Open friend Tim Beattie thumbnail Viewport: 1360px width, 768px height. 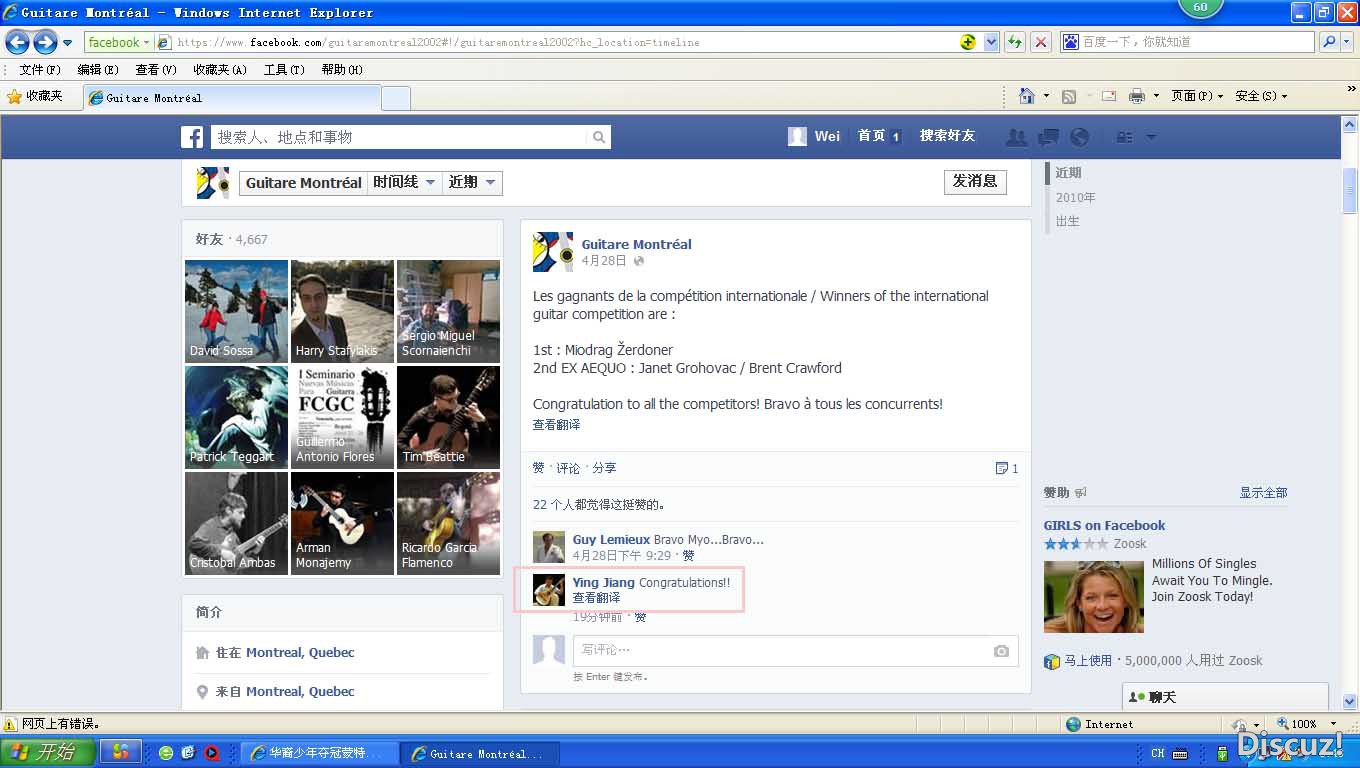pyautogui.click(x=448, y=417)
